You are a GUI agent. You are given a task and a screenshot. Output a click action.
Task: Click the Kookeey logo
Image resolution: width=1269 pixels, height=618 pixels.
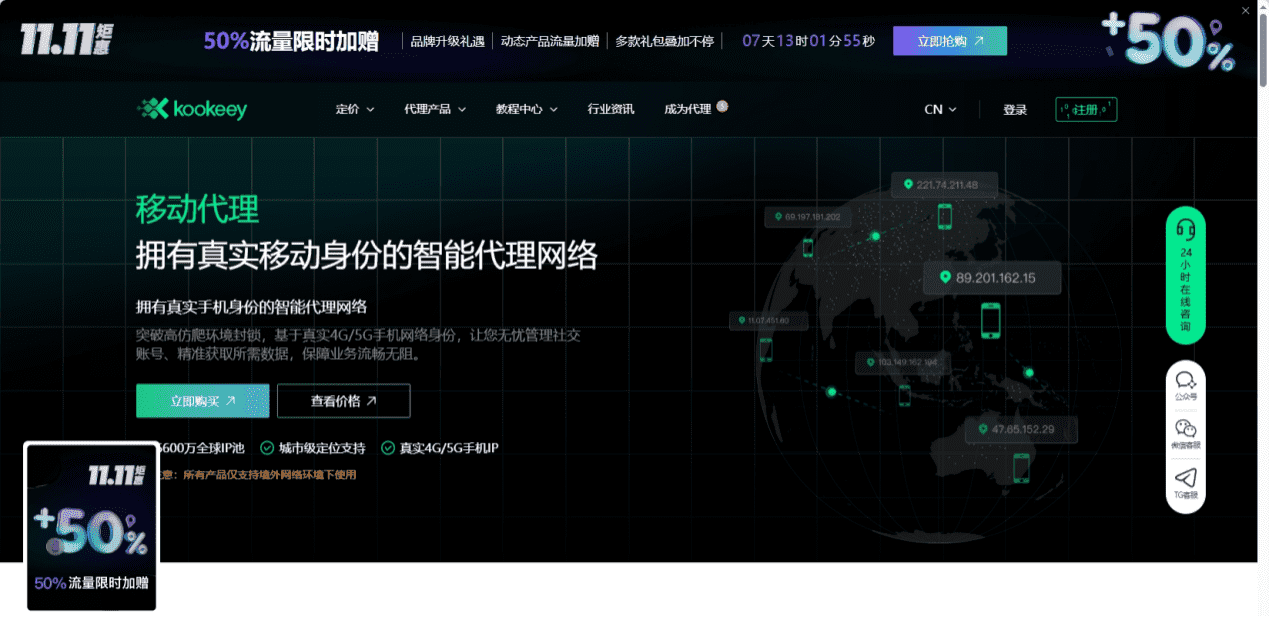click(x=192, y=109)
